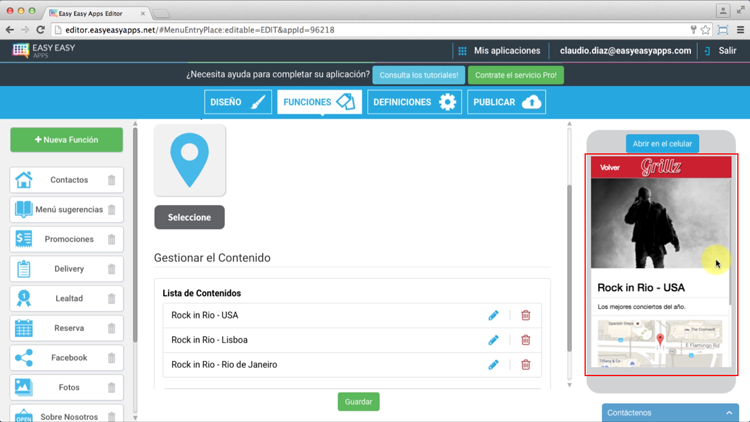The image size is (750, 422).
Task: Delete Rock in Rio - Rio de Janeiro
Action: 526,365
